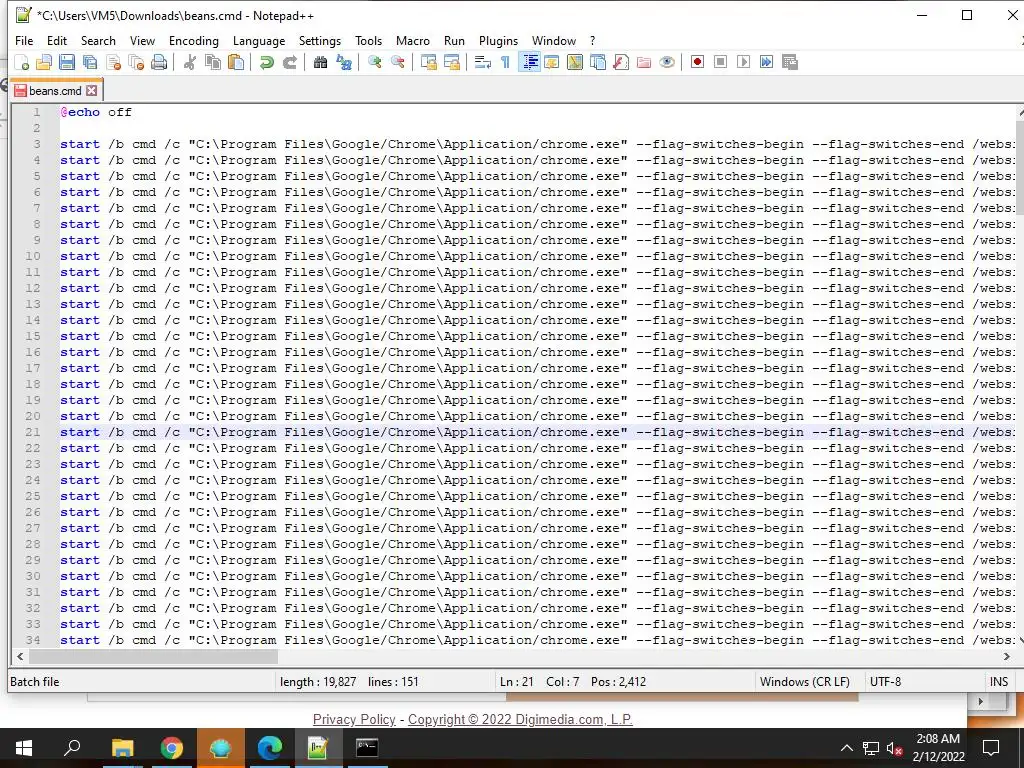Click the Save All toolbar icon
This screenshot has width=1024, height=768.
pyautogui.click(x=90, y=63)
